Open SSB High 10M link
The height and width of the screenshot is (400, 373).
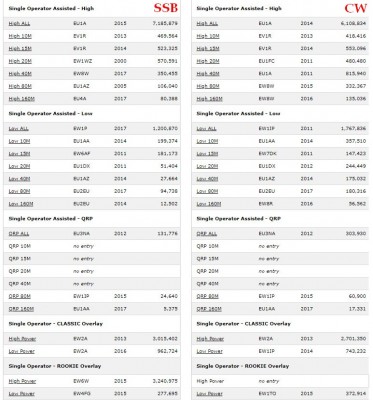[20, 36]
